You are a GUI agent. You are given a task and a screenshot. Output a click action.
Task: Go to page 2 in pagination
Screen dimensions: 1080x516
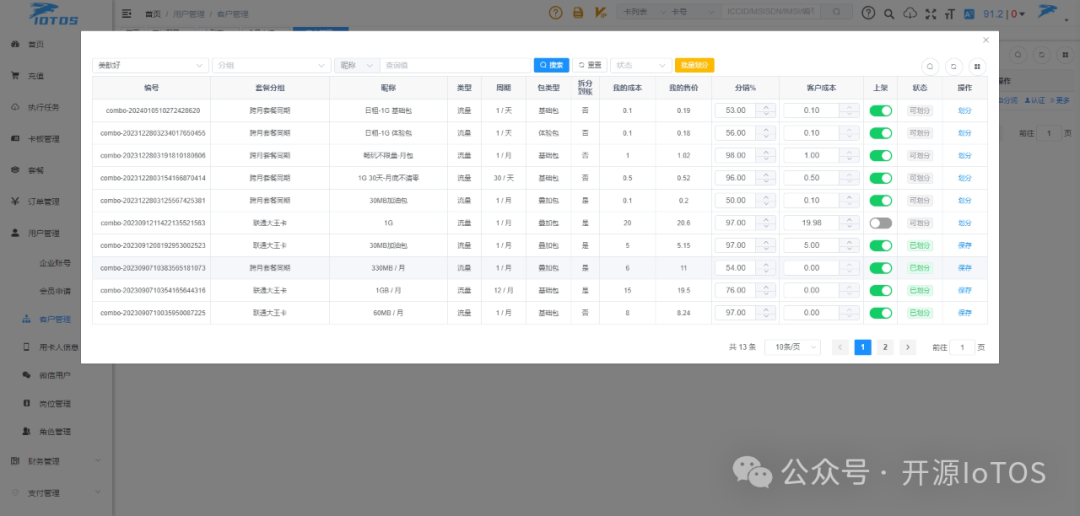885,347
